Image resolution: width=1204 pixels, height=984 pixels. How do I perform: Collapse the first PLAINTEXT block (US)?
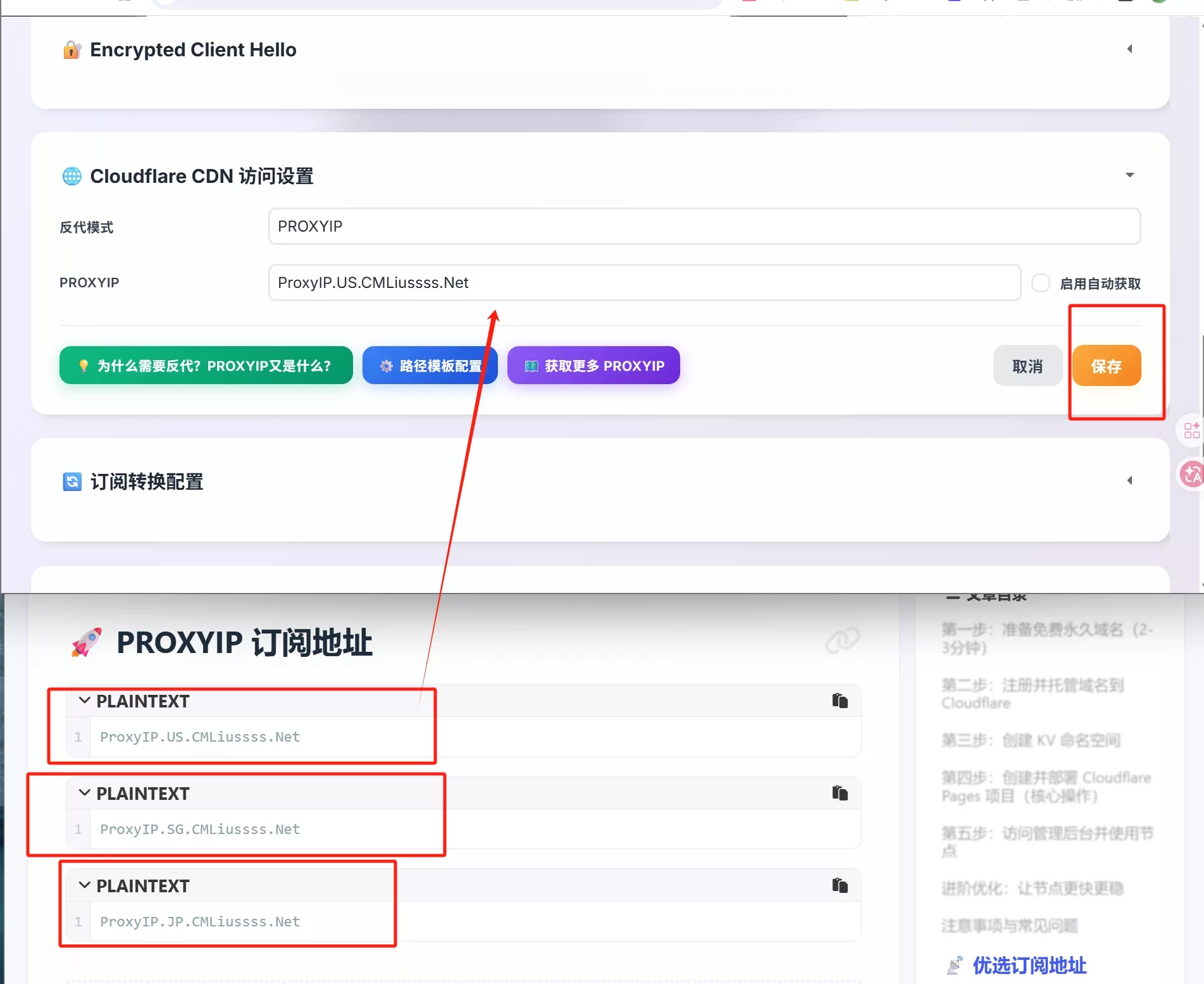pyautogui.click(x=84, y=701)
